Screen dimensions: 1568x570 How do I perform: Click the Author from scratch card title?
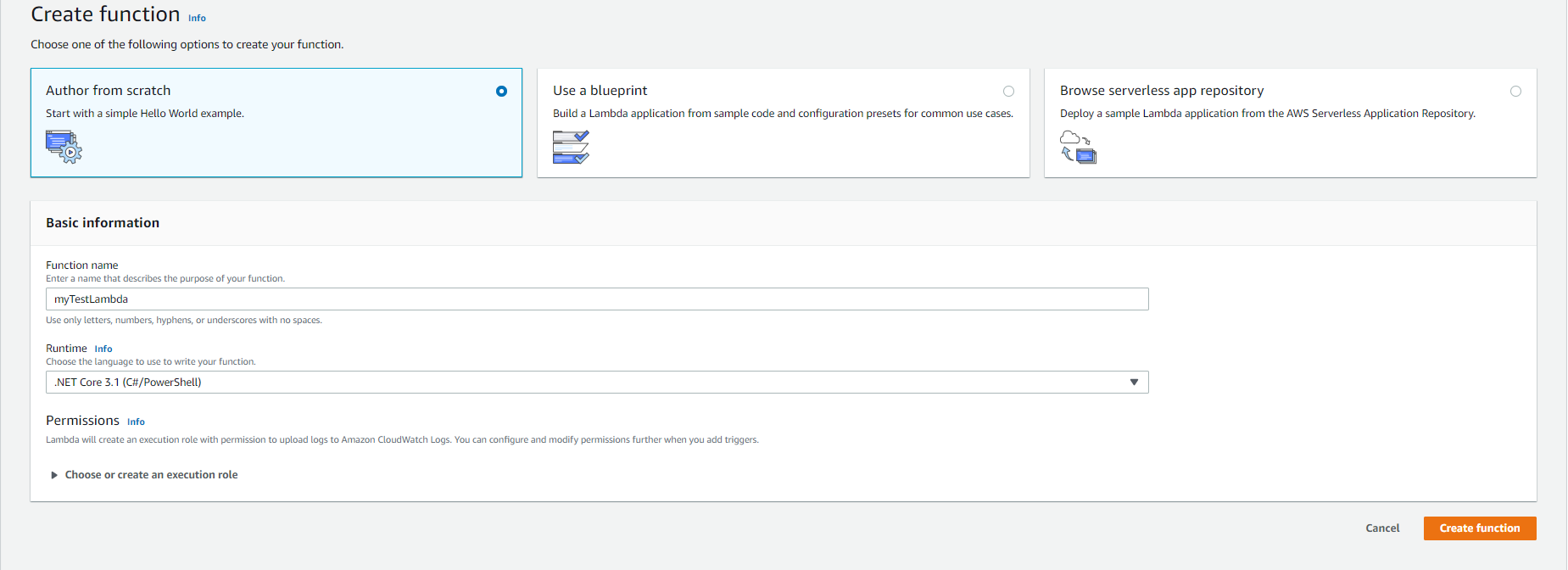click(x=108, y=91)
